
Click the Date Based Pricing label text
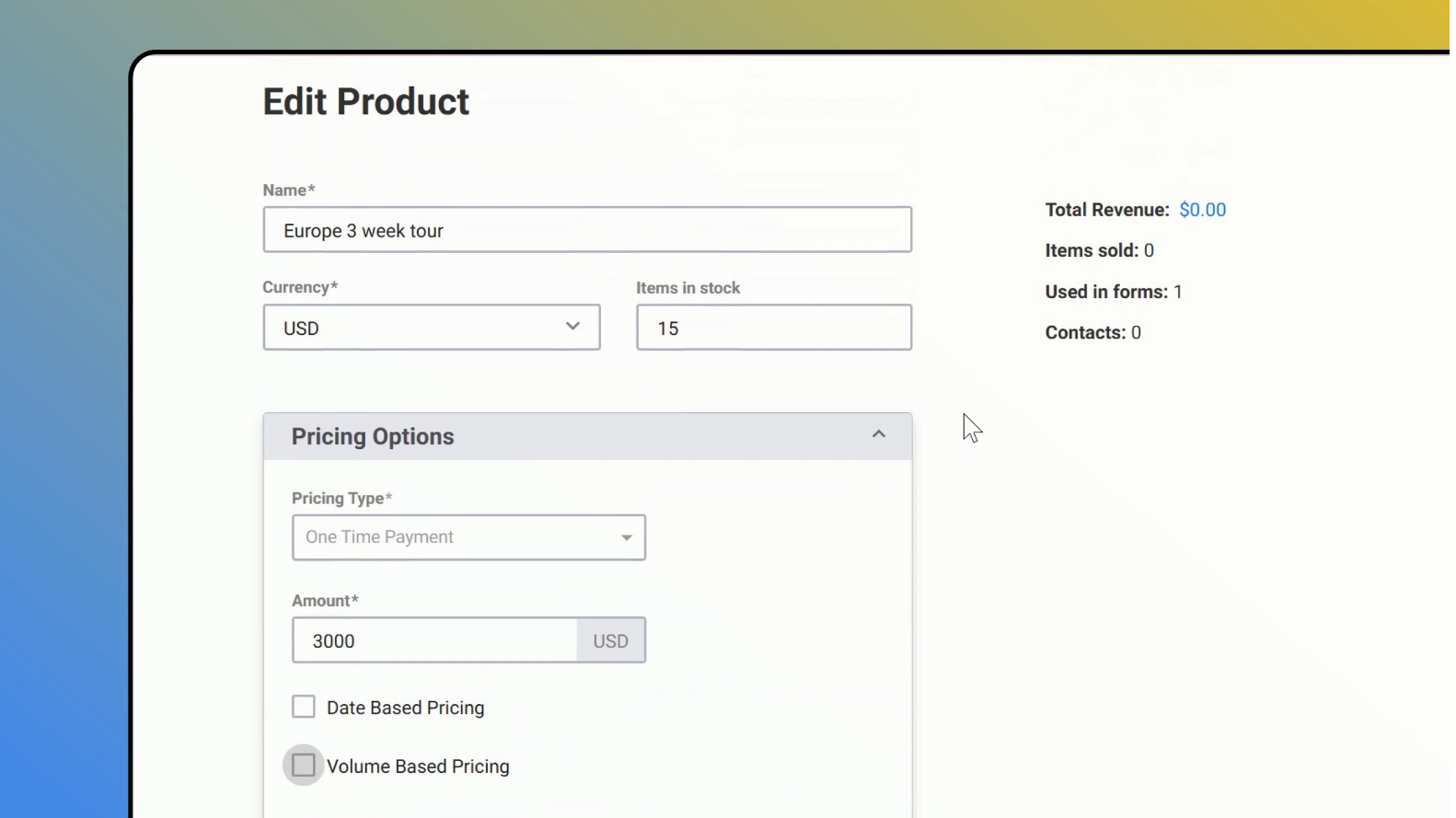point(405,708)
